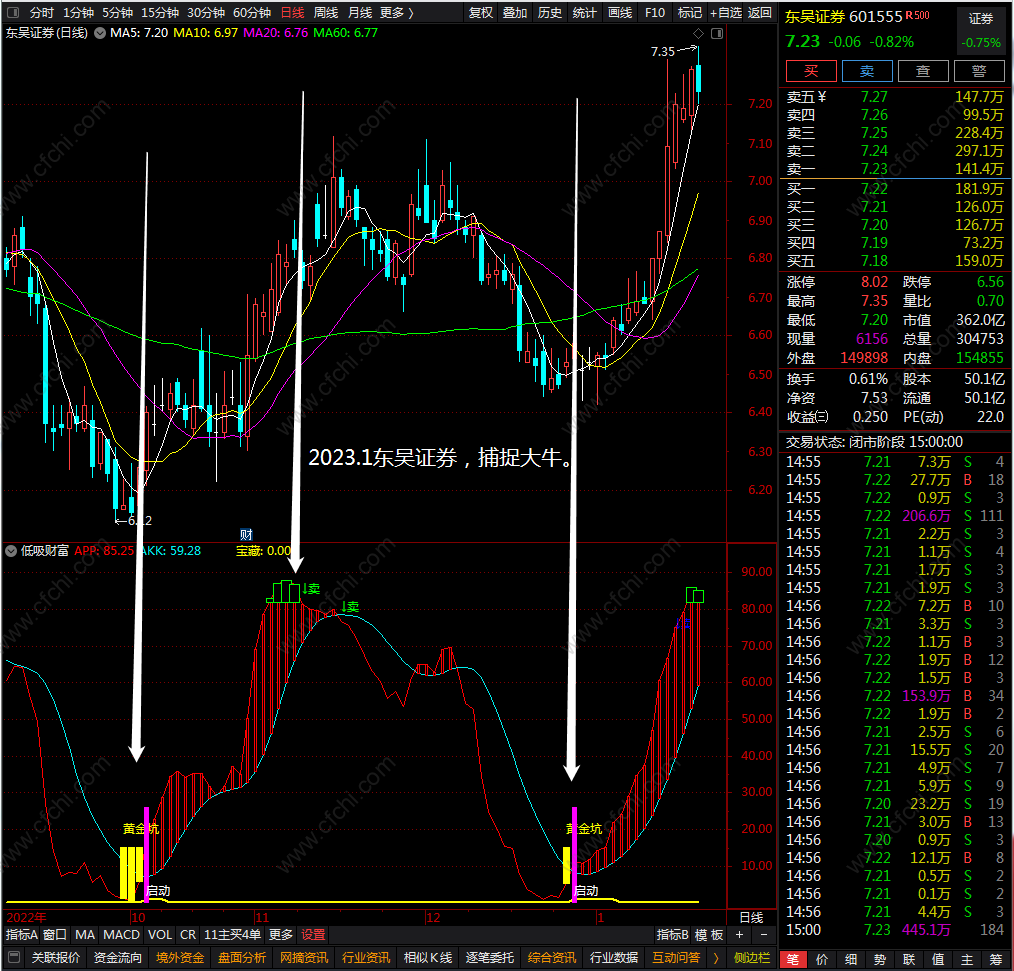1014x971 pixels.
Task: Click the 叠加 overlay button
Action: pos(515,12)
